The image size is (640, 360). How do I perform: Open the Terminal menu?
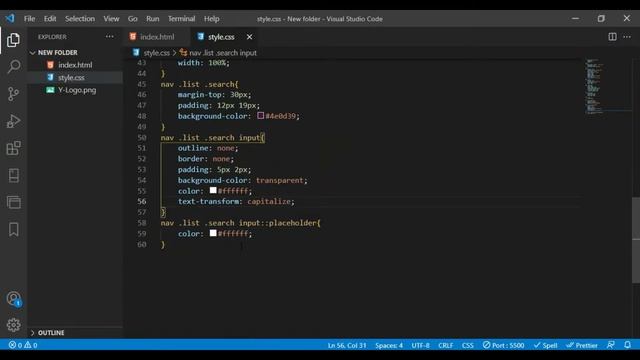click(x=181, y=19)
